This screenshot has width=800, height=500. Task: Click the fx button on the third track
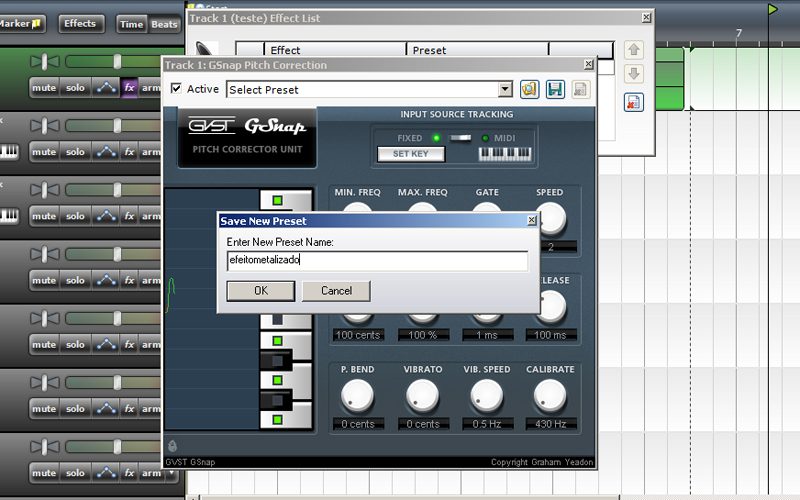(x=130, y=216)
